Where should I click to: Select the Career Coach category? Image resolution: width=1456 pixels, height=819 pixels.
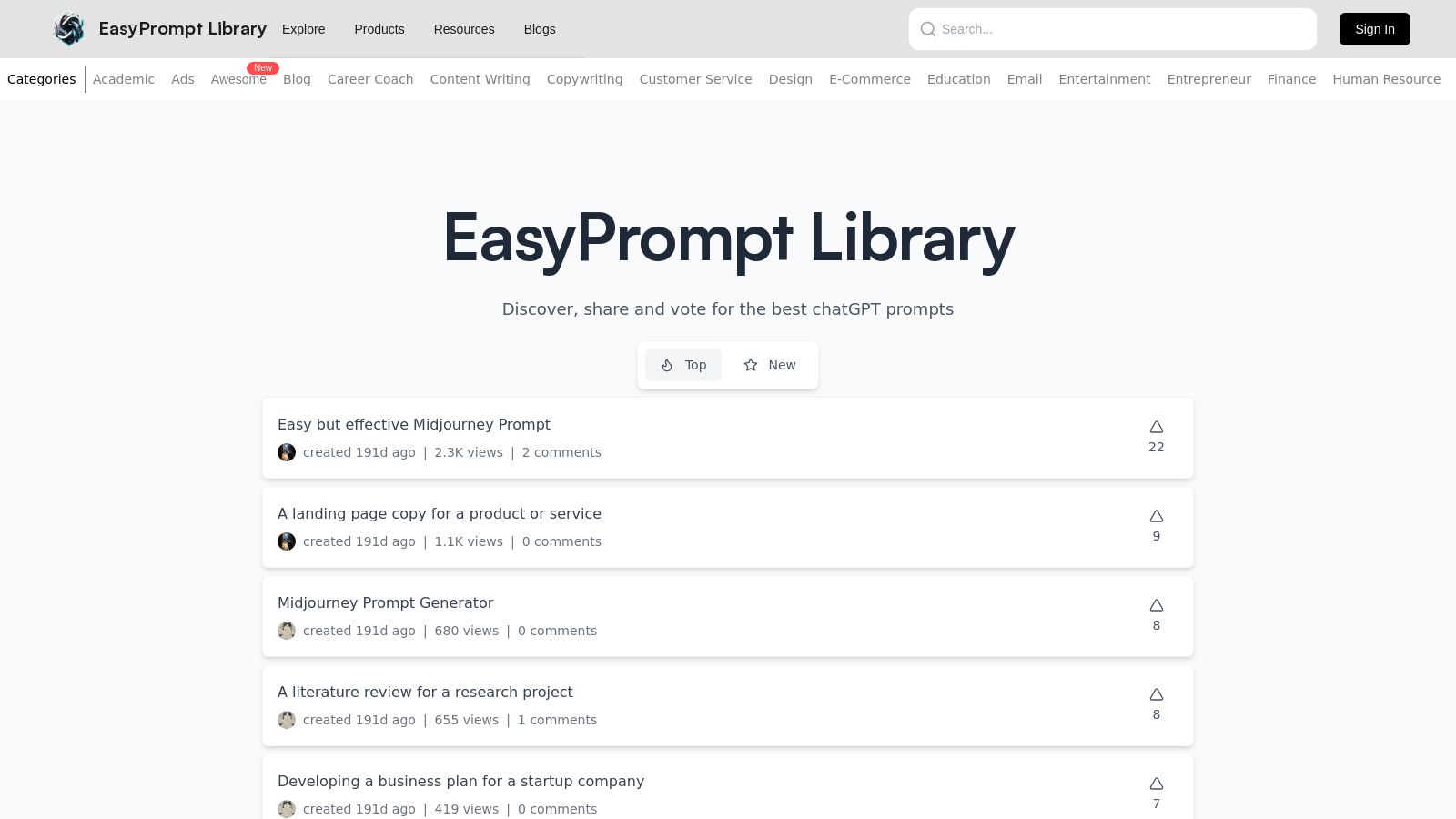coord(370,79)
